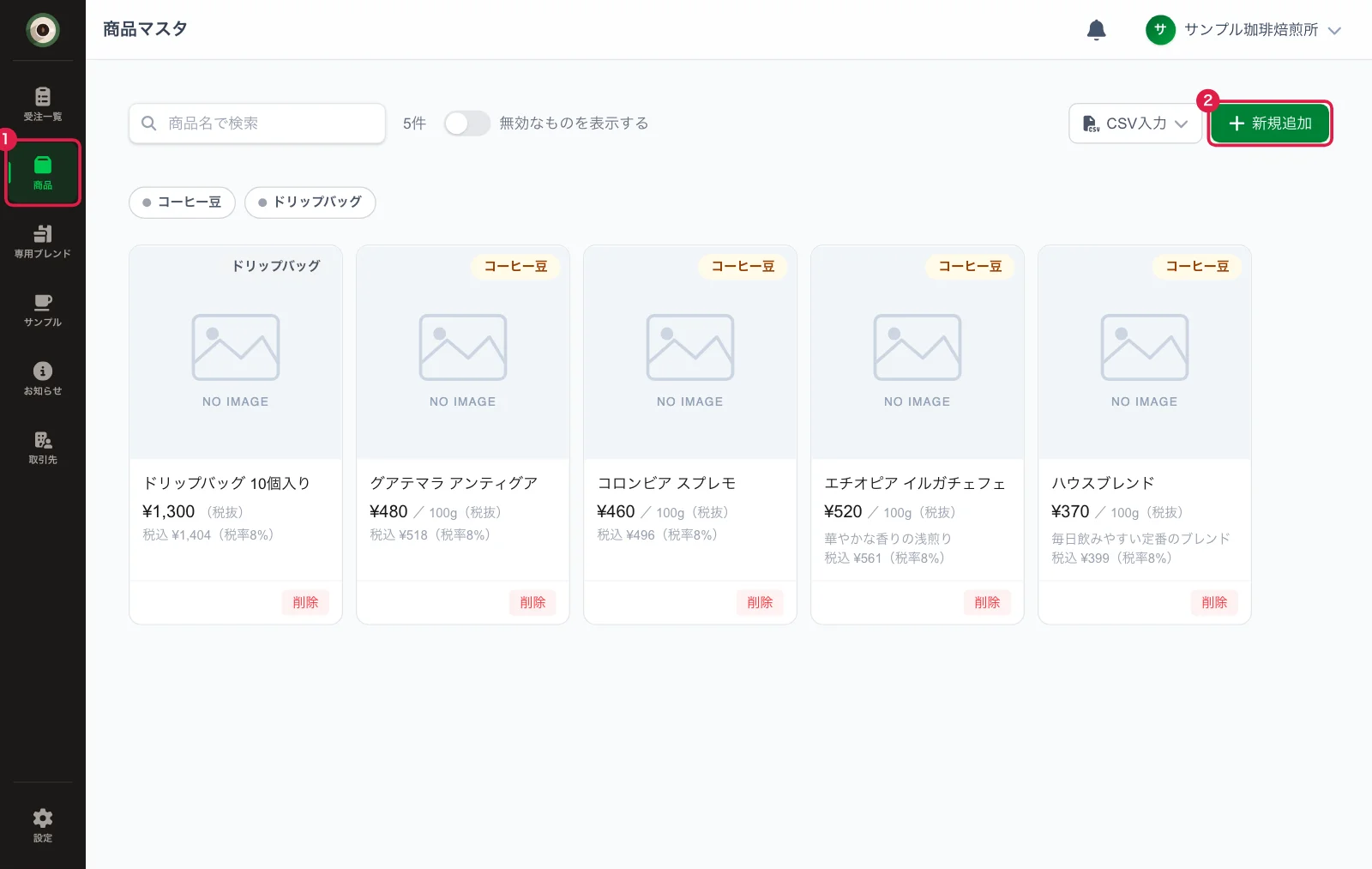The width and height of the screenshot is (1372, 869).
Task: Delete コロンビア スプレモ product
Action: click(x=760, y=602)
